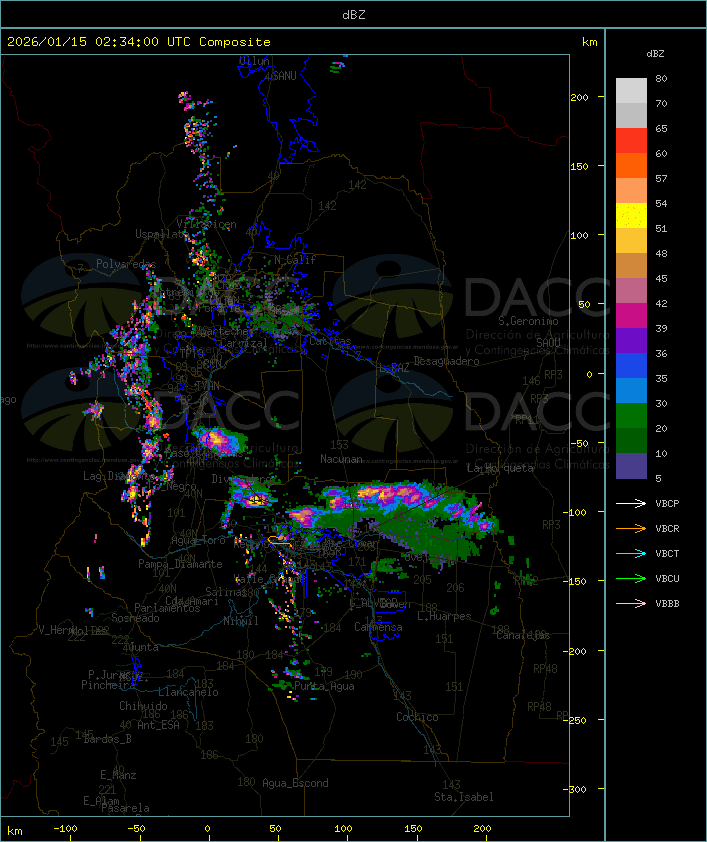Click the 'km' label at bottom-left corner
The height and width of the screenshot is (842, 707).
point(14,831)
